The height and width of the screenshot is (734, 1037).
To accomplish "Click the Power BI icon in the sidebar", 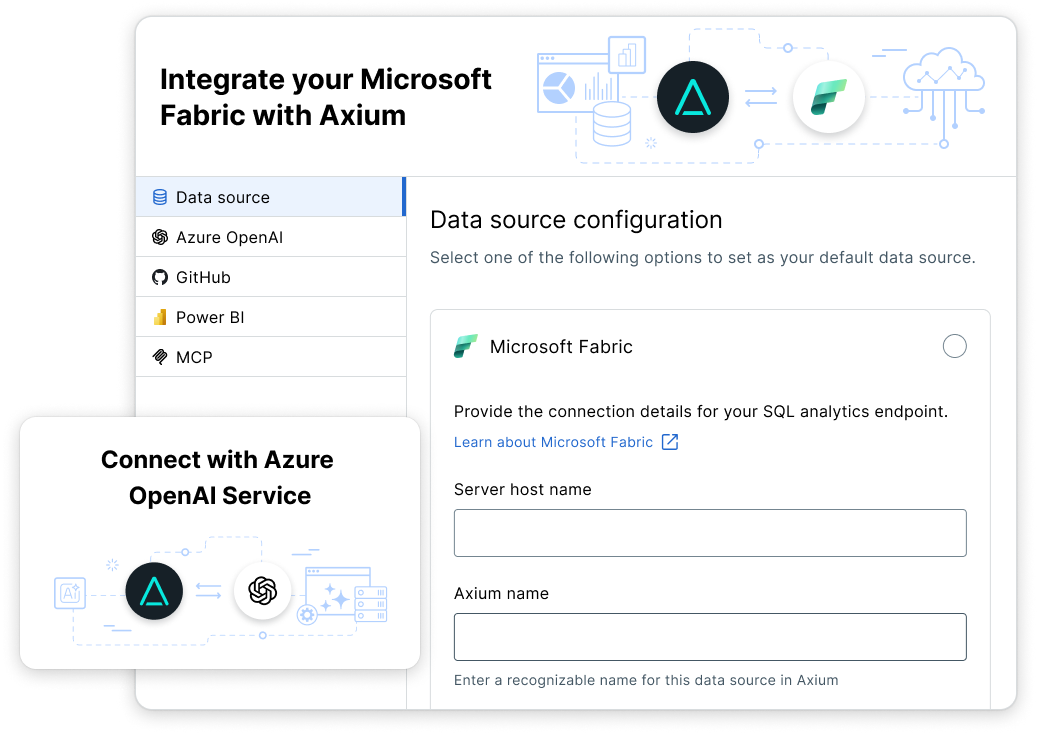I will pyautogui.click(x=160, y=317).
